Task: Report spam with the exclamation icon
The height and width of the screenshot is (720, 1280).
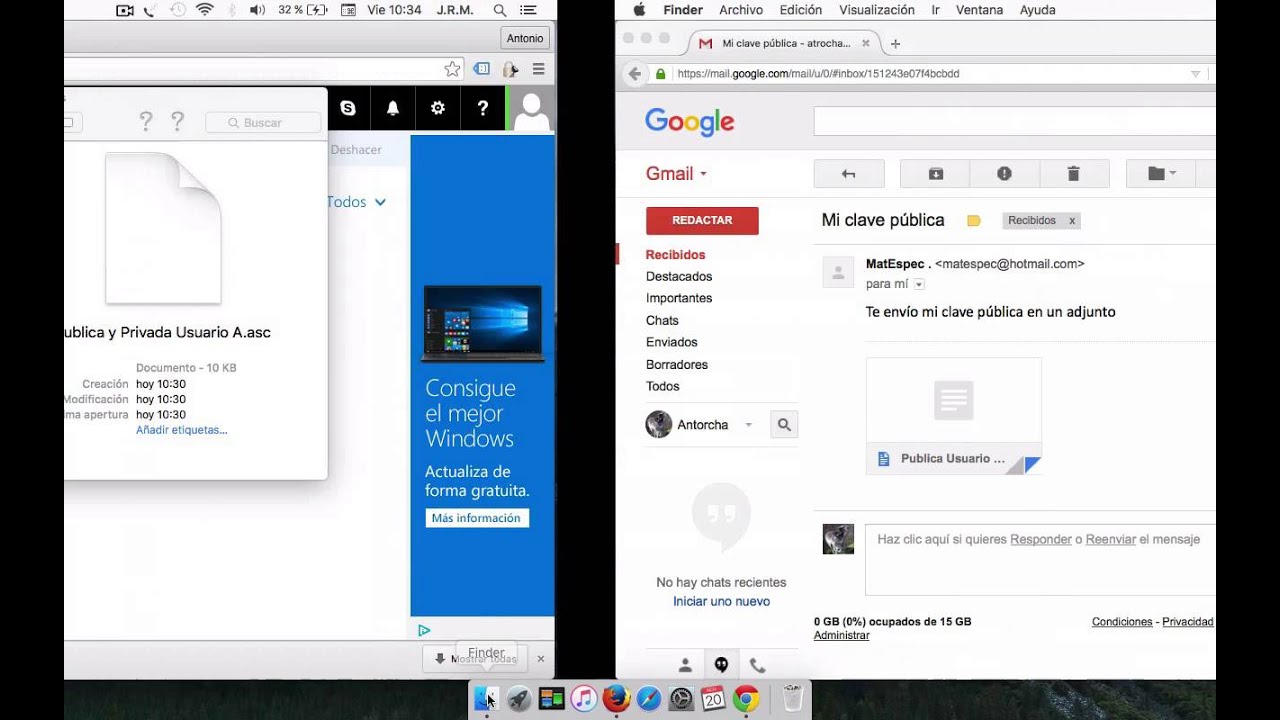Action: 1004,173
